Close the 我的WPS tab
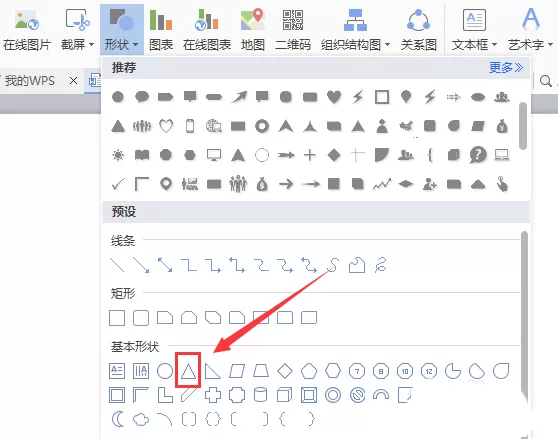This screenshot has height=439, width=558. pos(73,81)
